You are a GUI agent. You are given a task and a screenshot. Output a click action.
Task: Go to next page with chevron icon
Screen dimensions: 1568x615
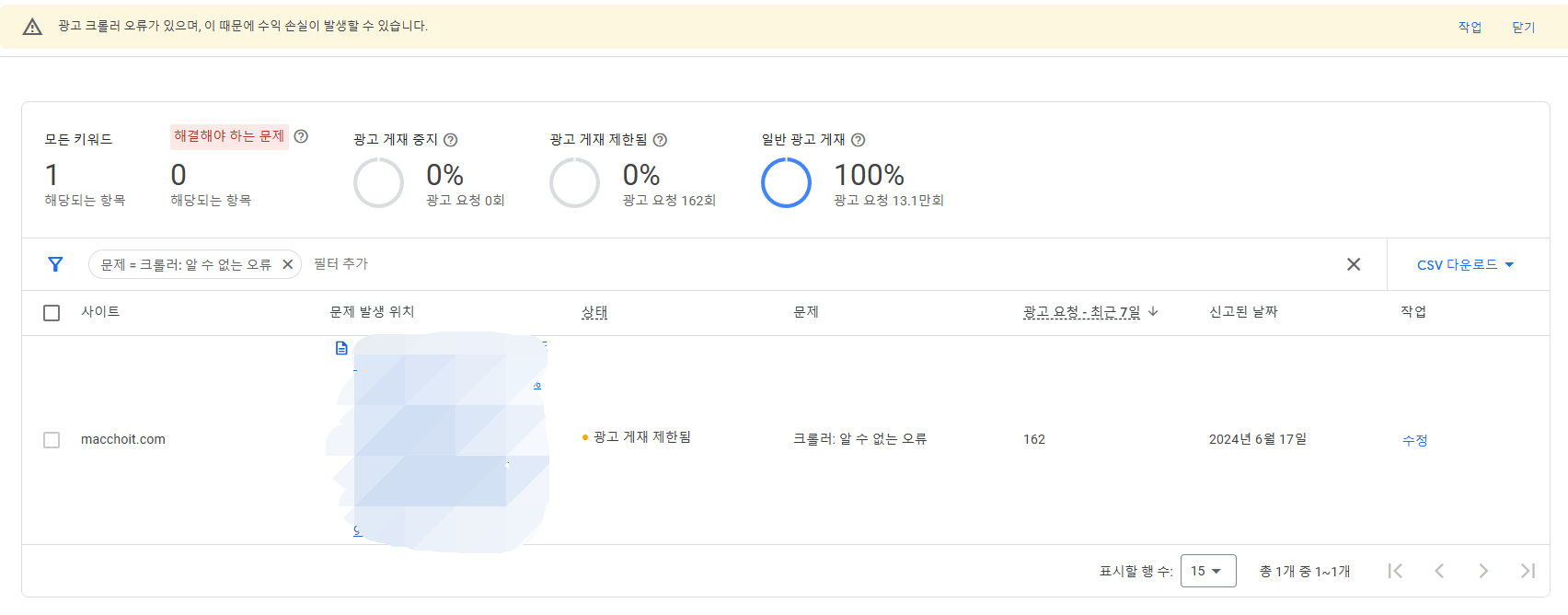click(1483, 571)
